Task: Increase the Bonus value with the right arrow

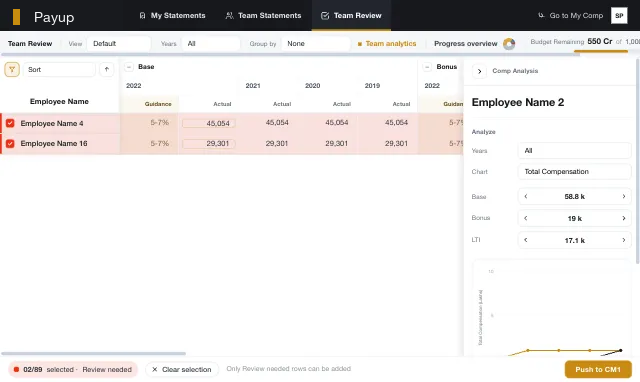Action: [624, 218]
